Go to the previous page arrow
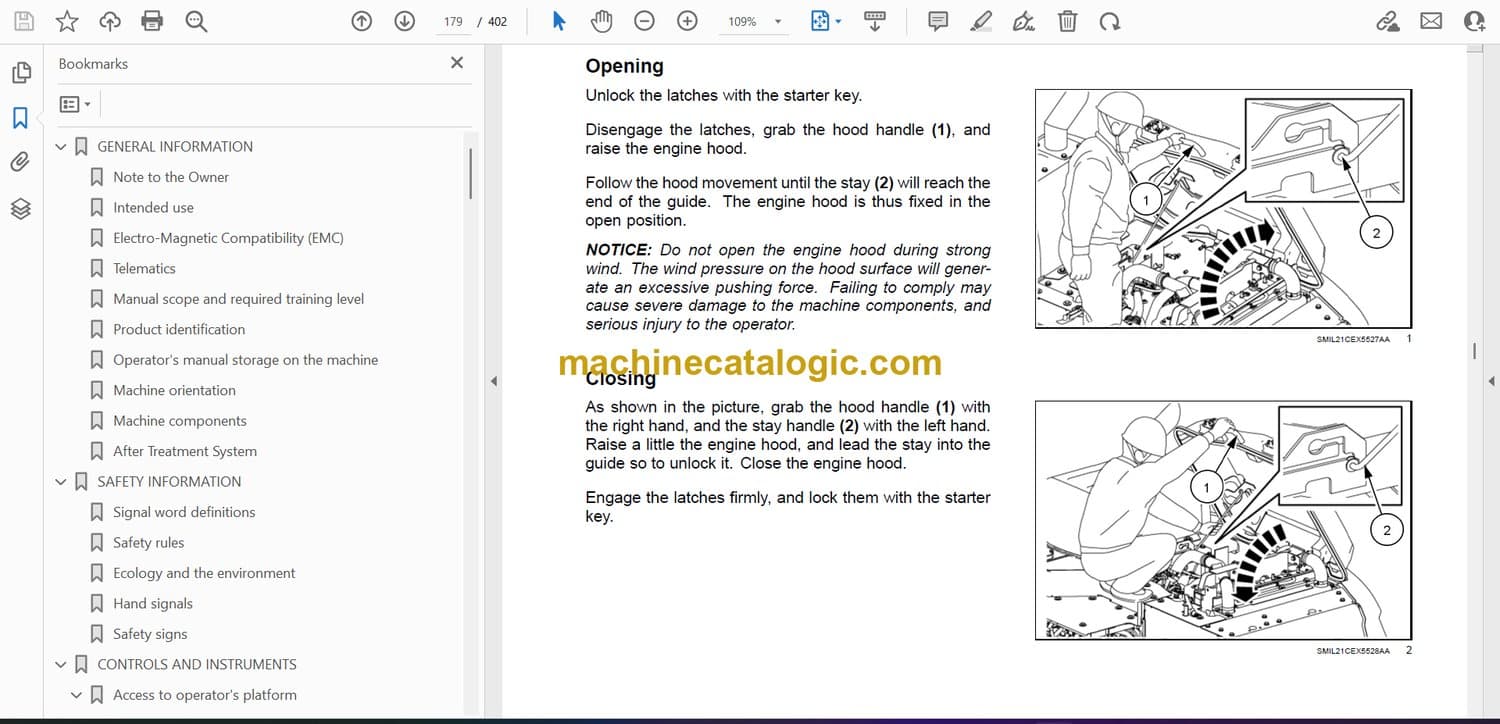The width and height of the screenshot is (1500, 724). pyautogui.click(x=362, y=21)
